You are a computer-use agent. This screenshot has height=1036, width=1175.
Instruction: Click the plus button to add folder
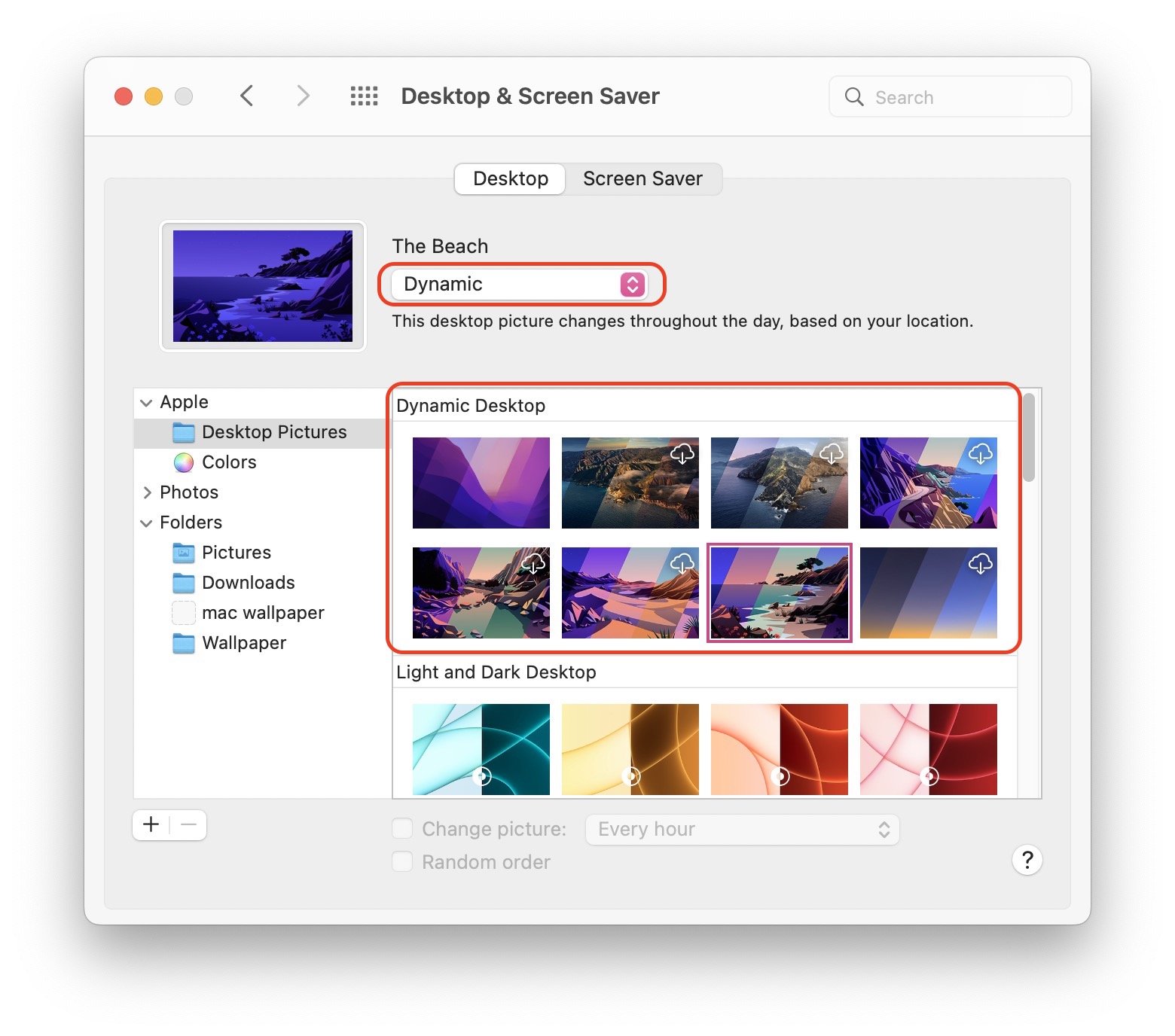(151, 825)
